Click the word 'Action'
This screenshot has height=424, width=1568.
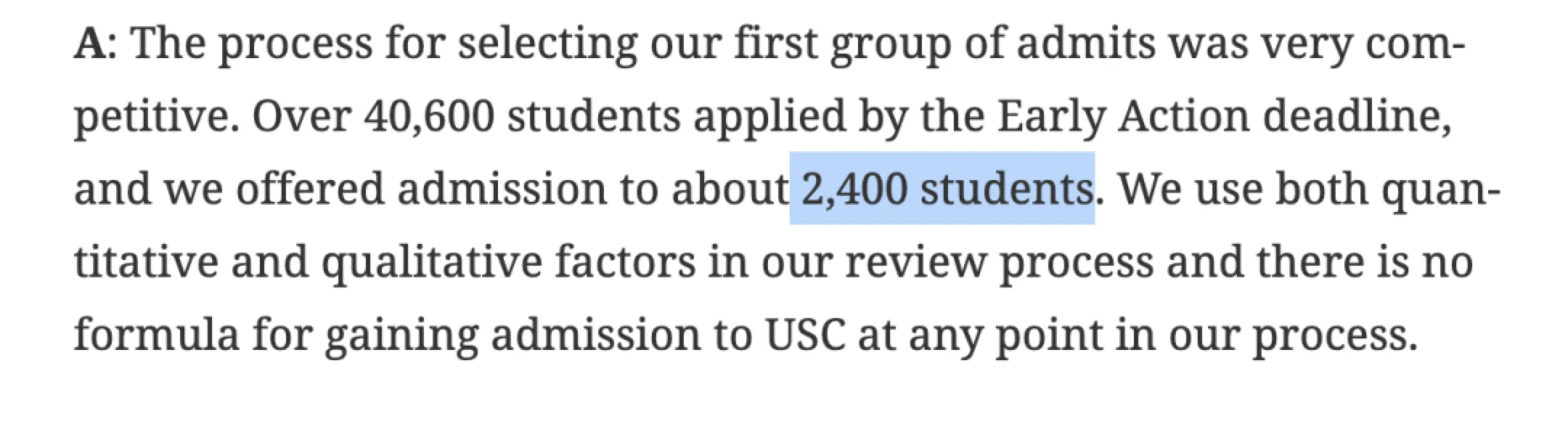1183,116
